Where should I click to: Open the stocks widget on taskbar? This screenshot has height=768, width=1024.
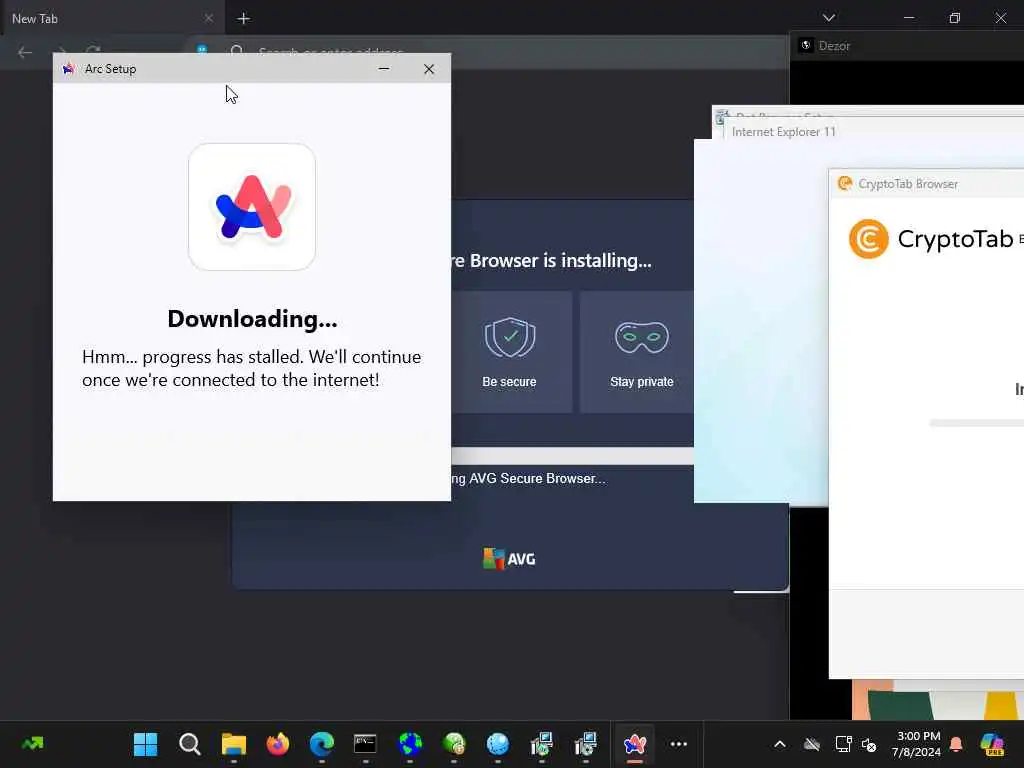33,744
